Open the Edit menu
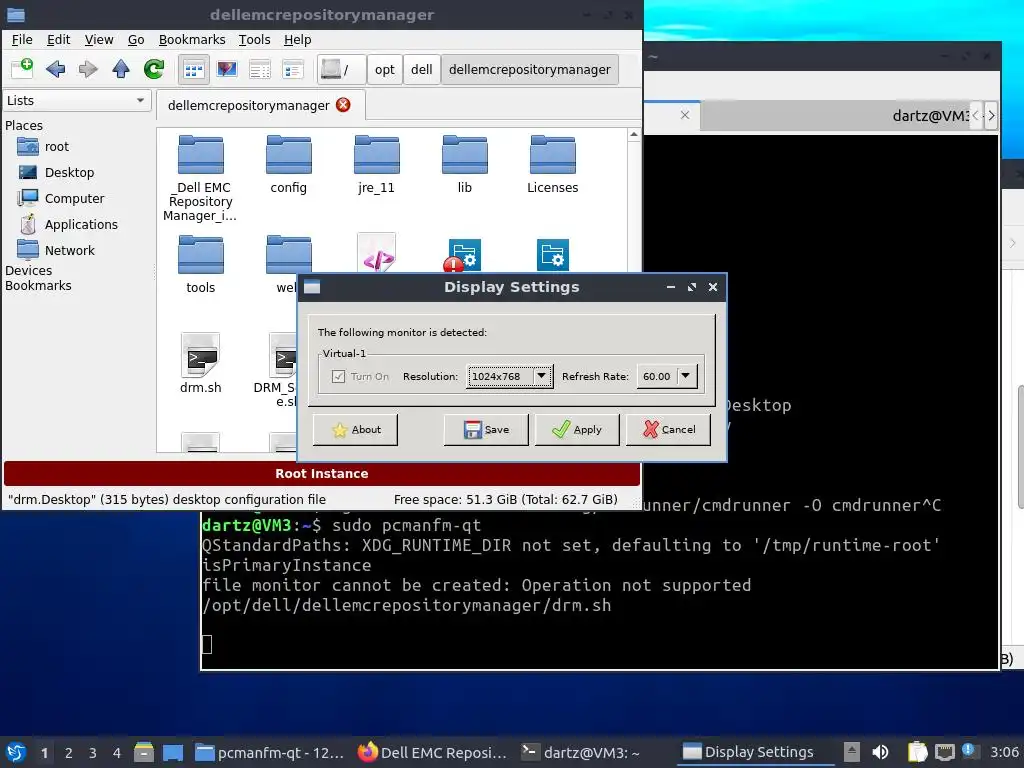This screenshot has width=1024, height=768. 58,40
